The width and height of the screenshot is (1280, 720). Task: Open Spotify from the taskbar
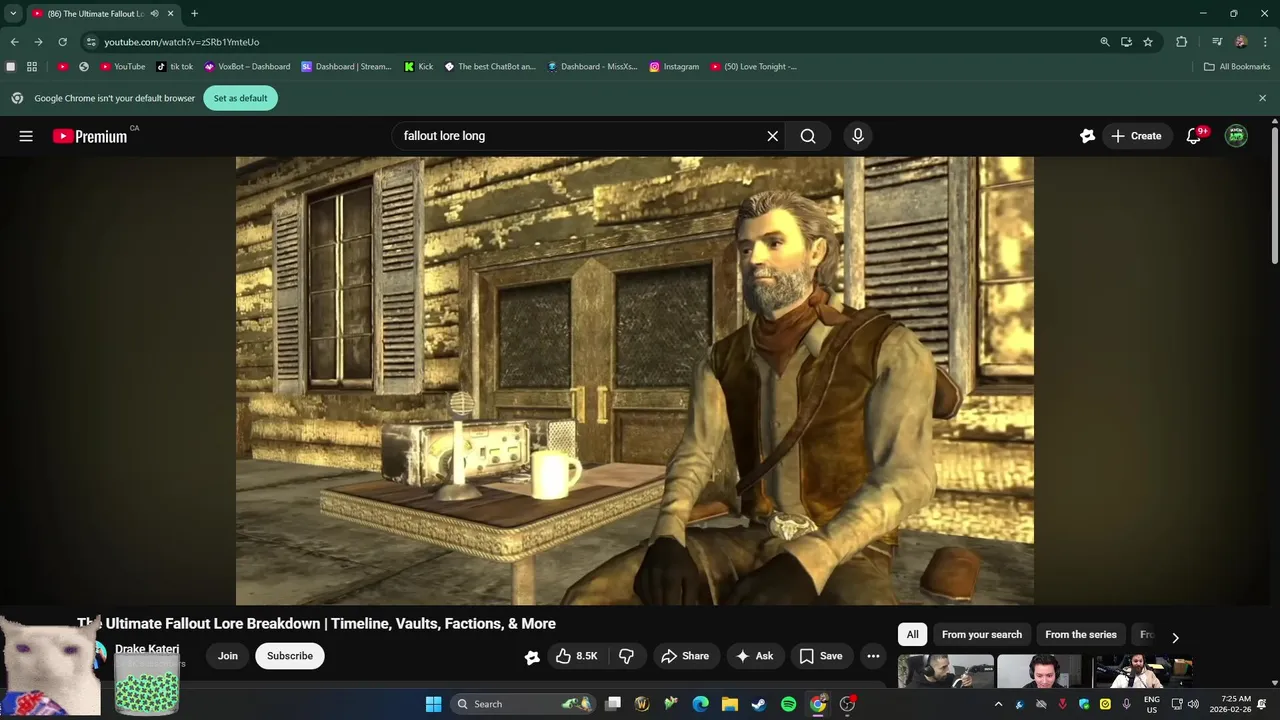pos(788,704)
